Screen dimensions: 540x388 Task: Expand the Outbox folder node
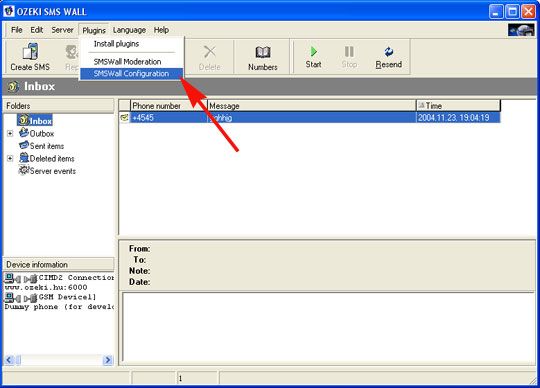click(10, 133)
